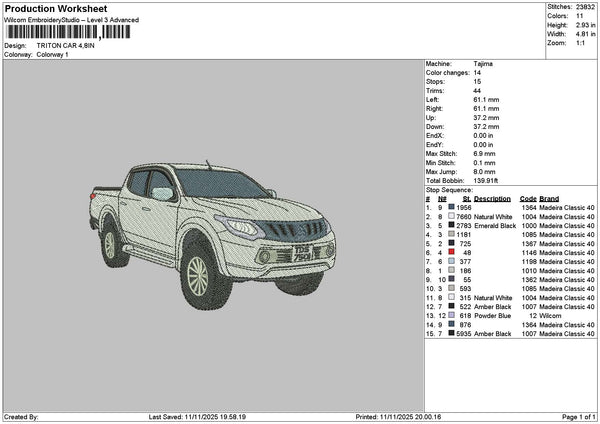
Task: Click the zoom value '1:1'
Action: 580,43
